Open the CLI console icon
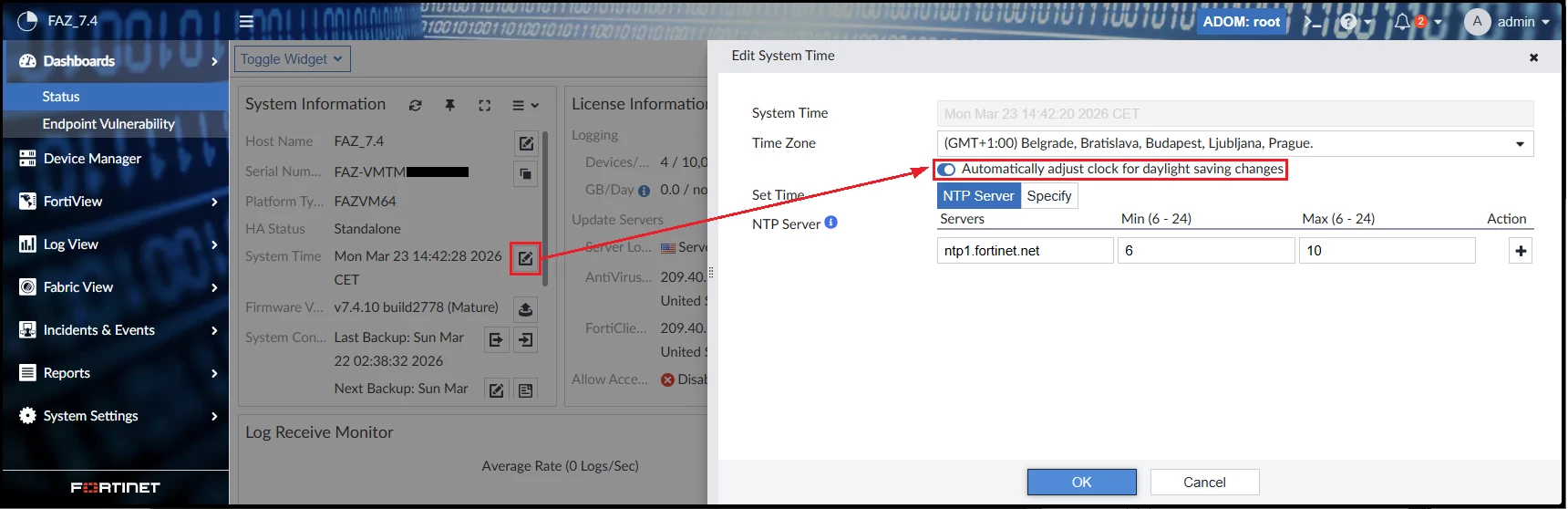Image resolution: width=1568 pixels, height=509 pixels. (x=1313, y=22)
